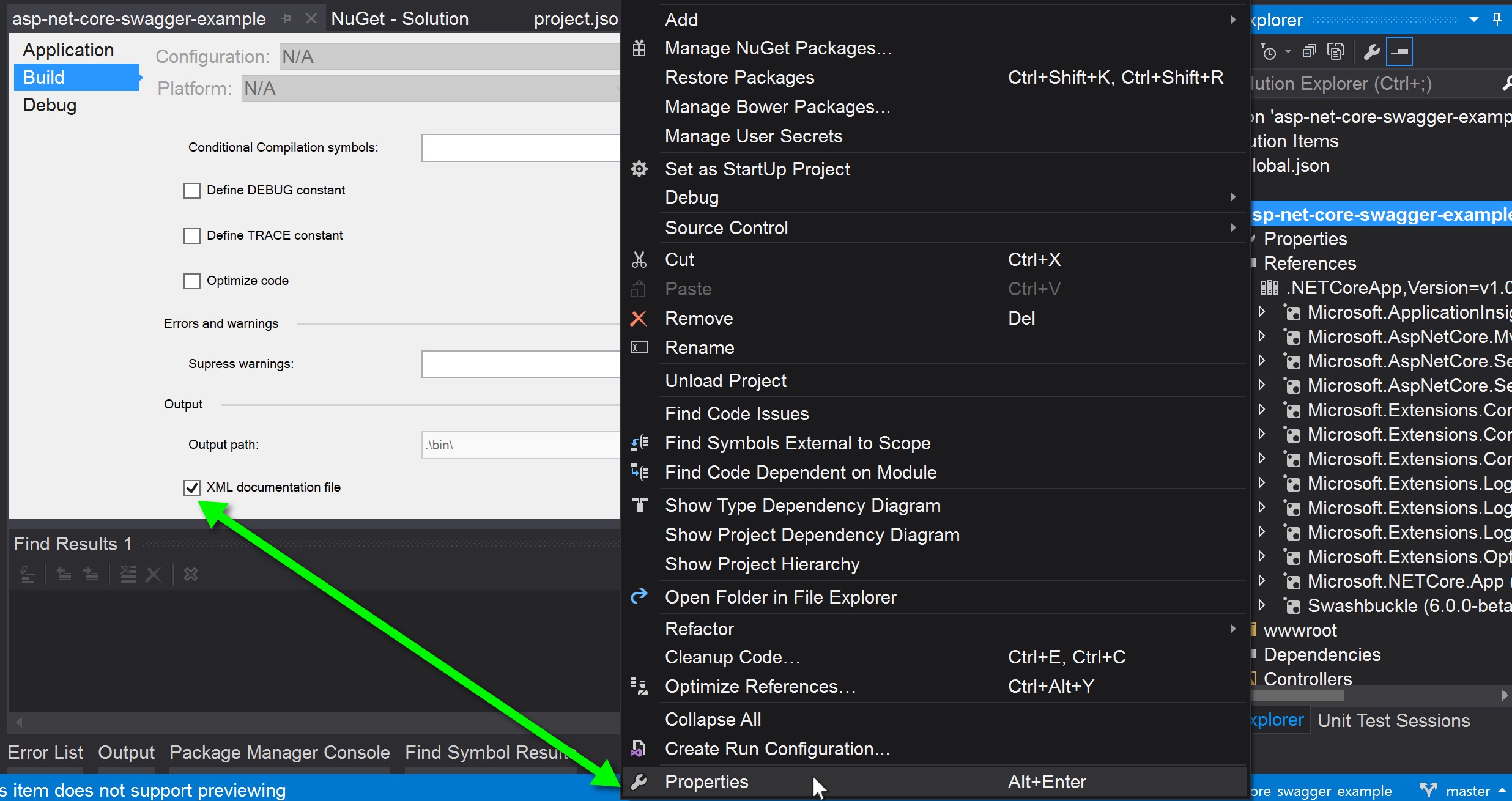Image resolution: width=1512 pixels, height=801 pixels.
Task: Click the Solution Explorer horizontal scrollbar thumb
Action: click(x=1297, y=695)
